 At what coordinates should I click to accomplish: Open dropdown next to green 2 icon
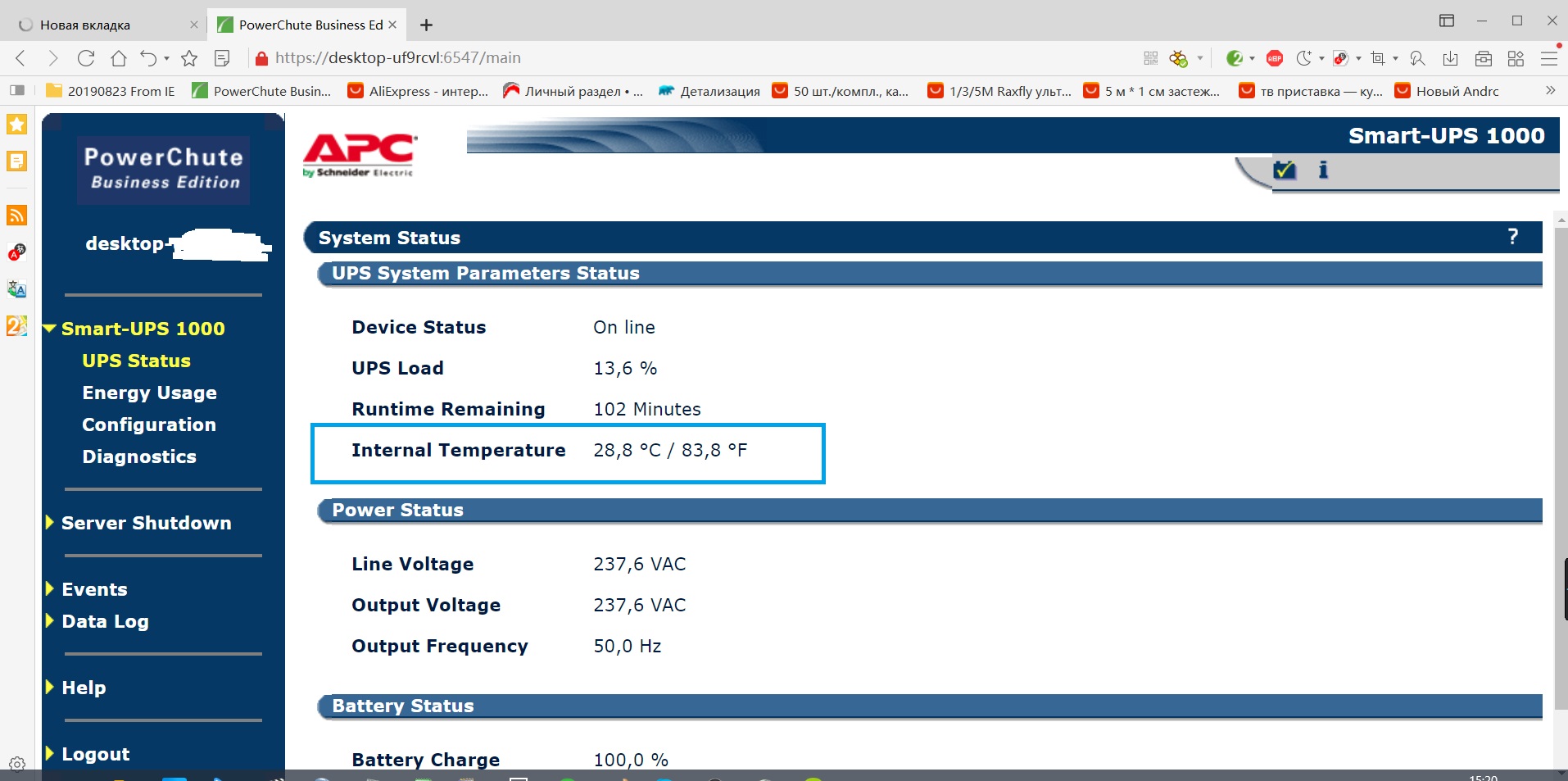1252,58
